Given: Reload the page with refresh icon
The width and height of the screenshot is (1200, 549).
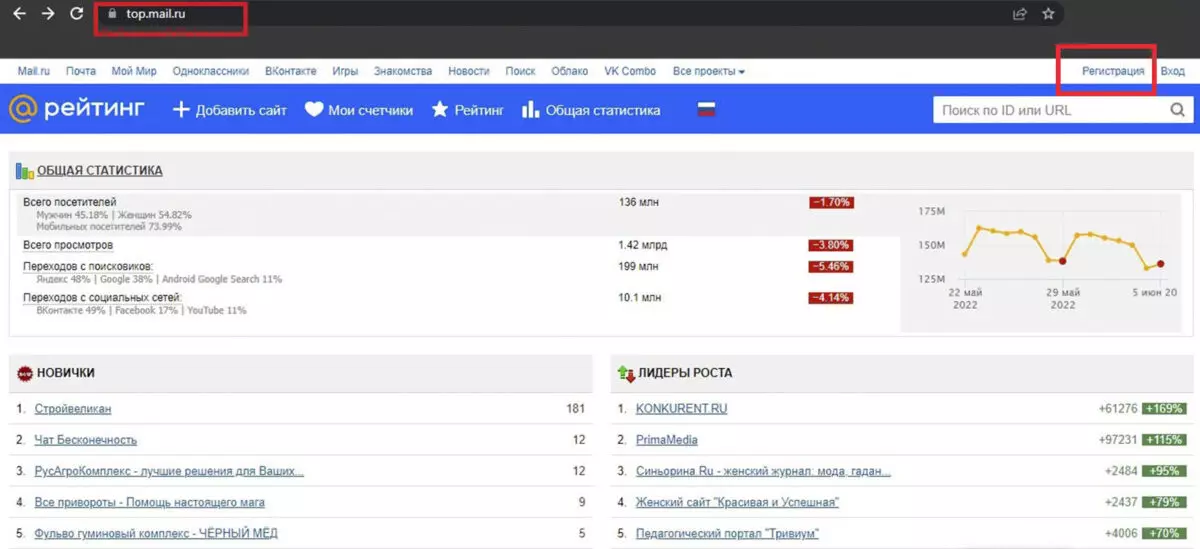Looking at the screenshot, I should pyautogui.click(x=77, y=14).
